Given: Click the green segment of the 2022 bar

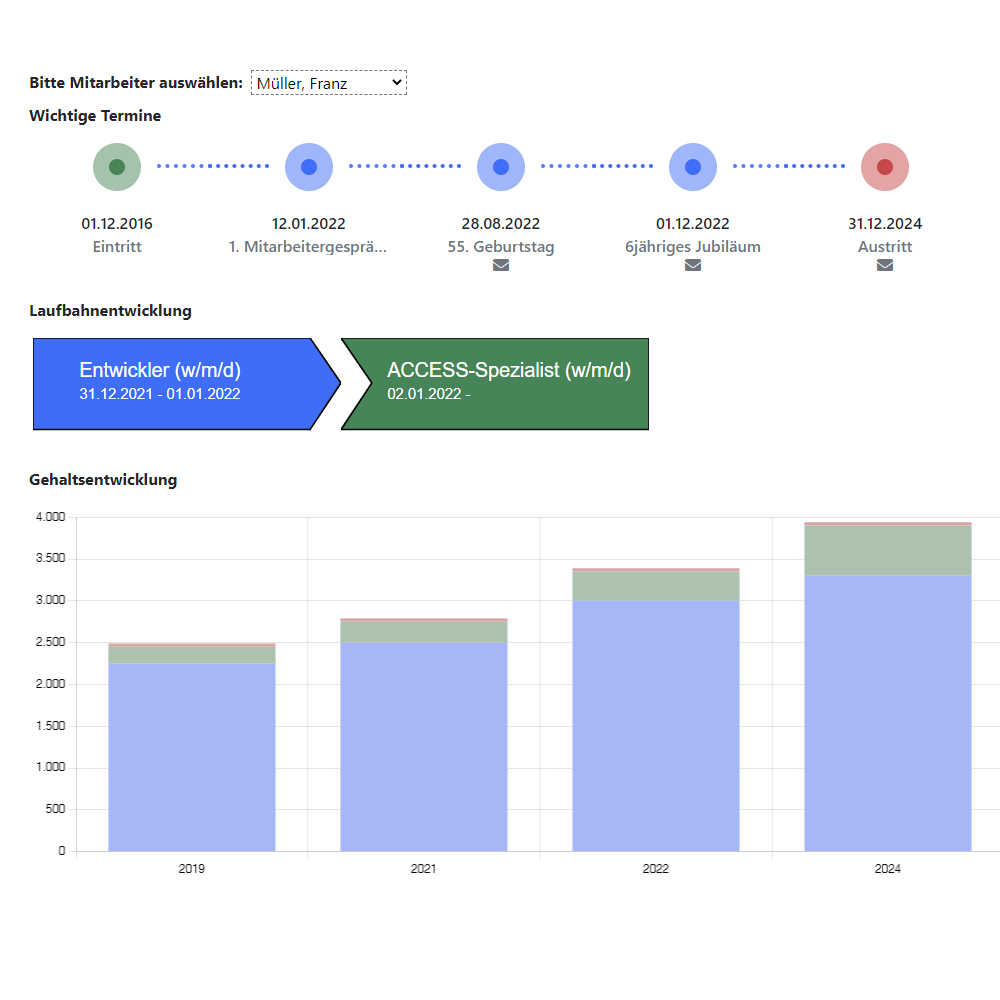Looking at the screenshot, I should point(656,586).
